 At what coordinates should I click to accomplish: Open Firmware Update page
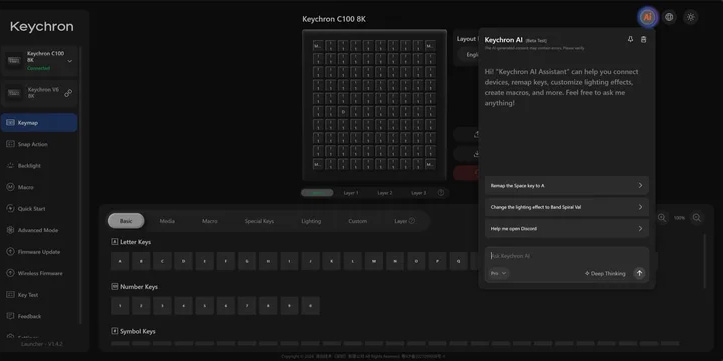click(39, 252)
